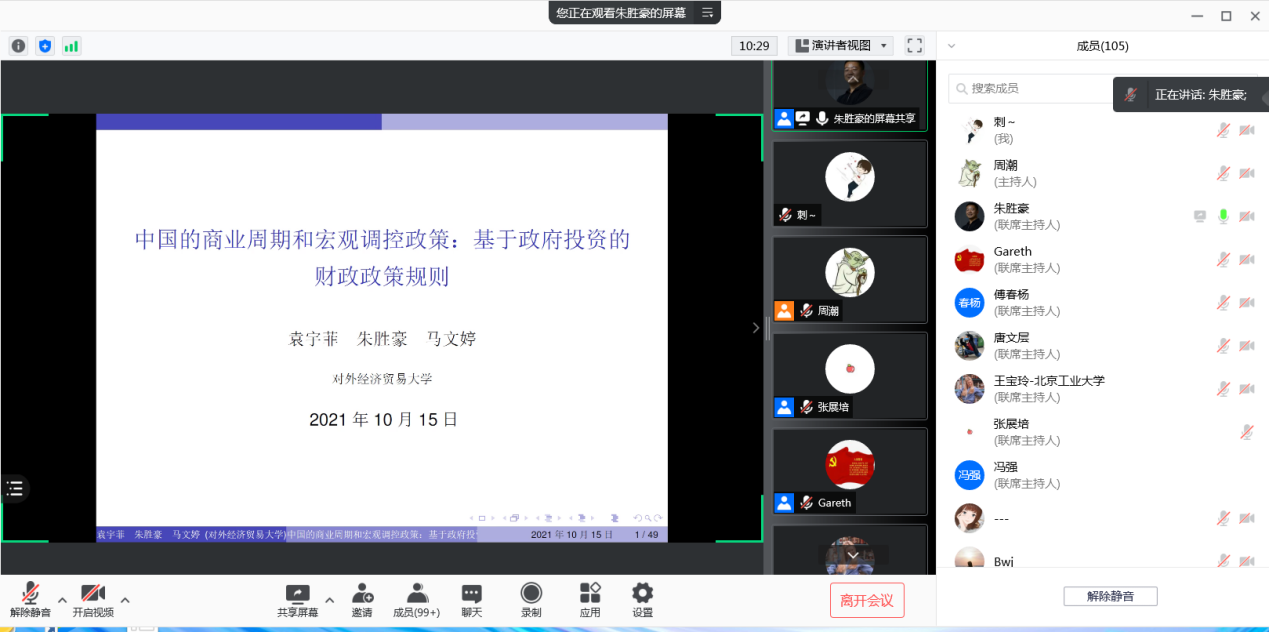Expand audio options arrow beside 解除静音

62,601
